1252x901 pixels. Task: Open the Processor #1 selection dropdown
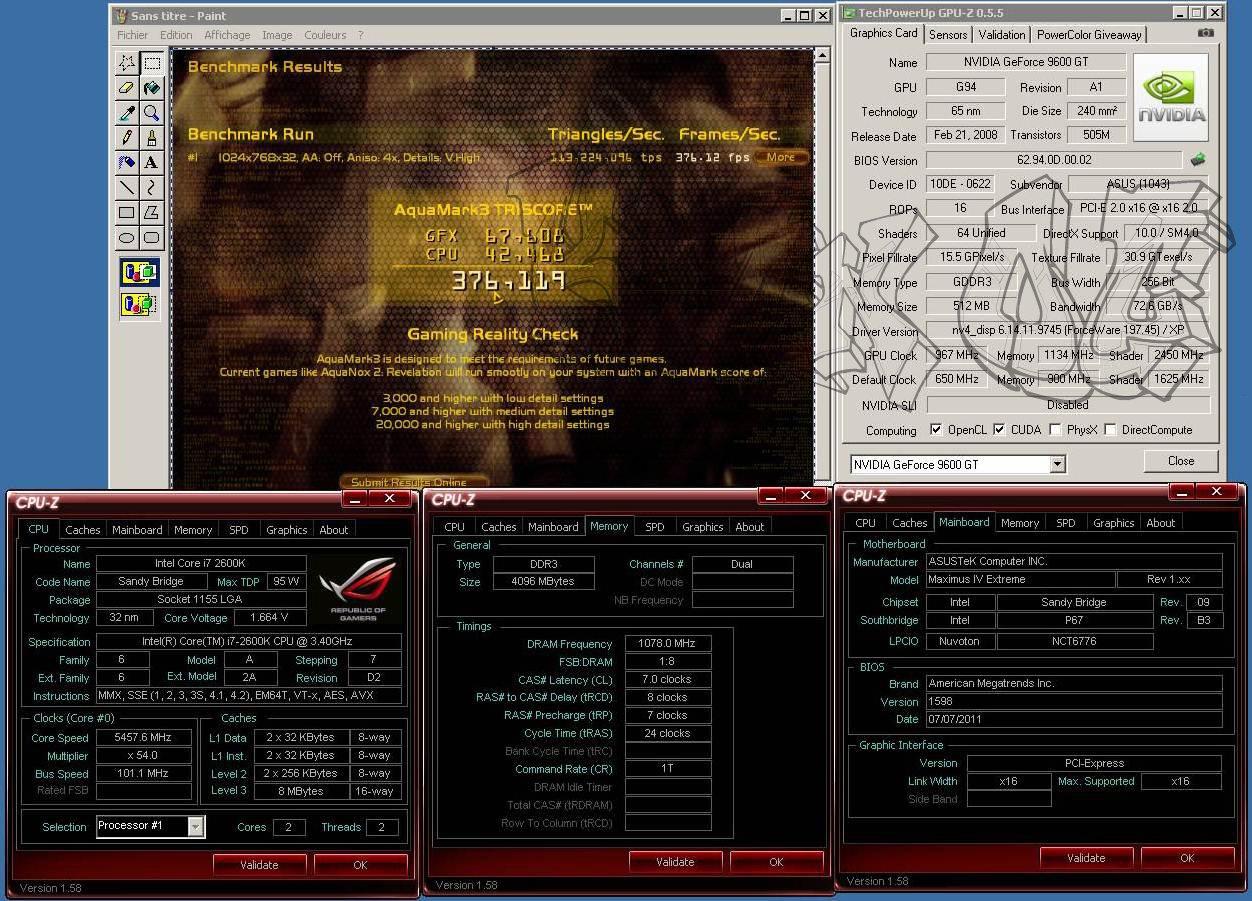[x=196, y=826]
